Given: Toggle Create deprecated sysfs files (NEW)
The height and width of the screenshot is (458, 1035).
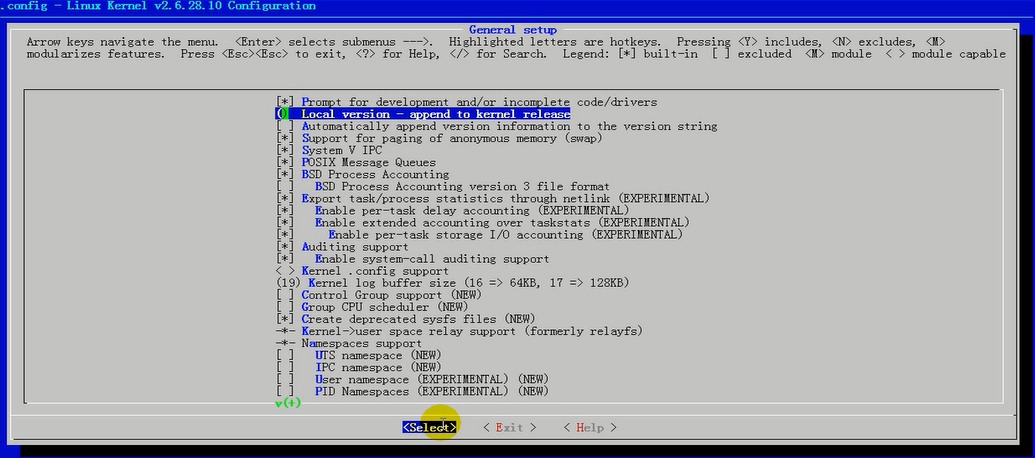Looking at the screenshot, I should 406,319.
